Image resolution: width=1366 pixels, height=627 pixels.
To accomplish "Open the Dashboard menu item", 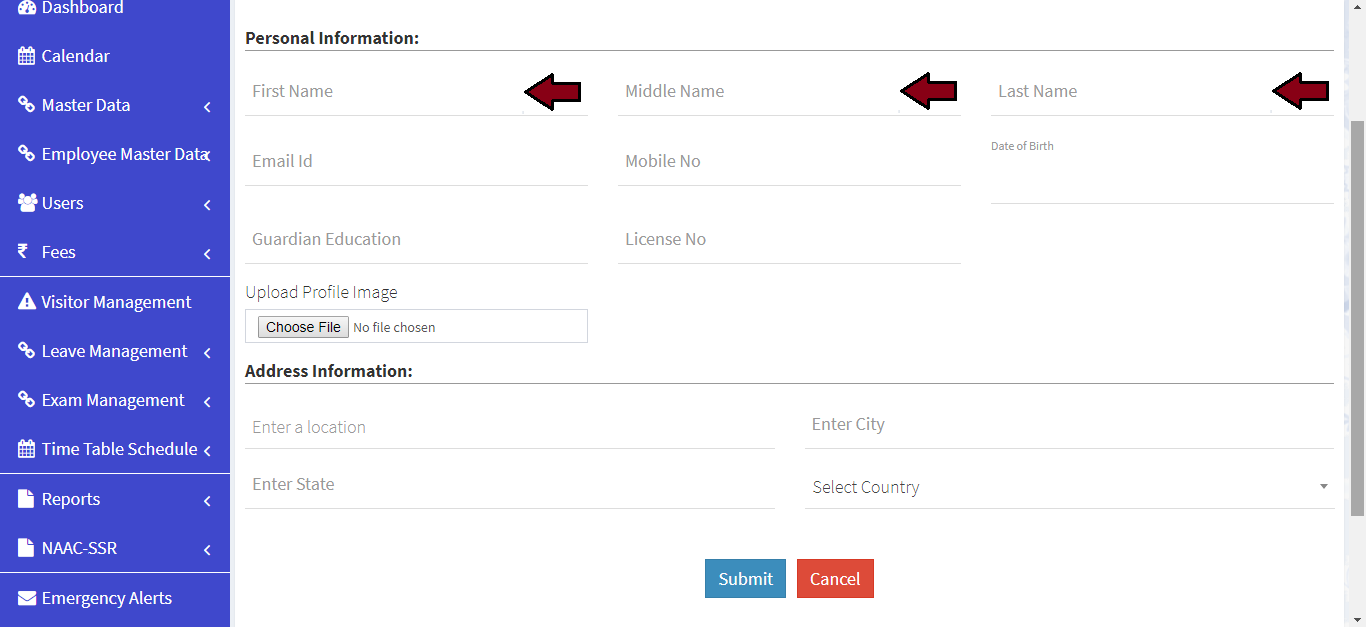I will (82, 8).
